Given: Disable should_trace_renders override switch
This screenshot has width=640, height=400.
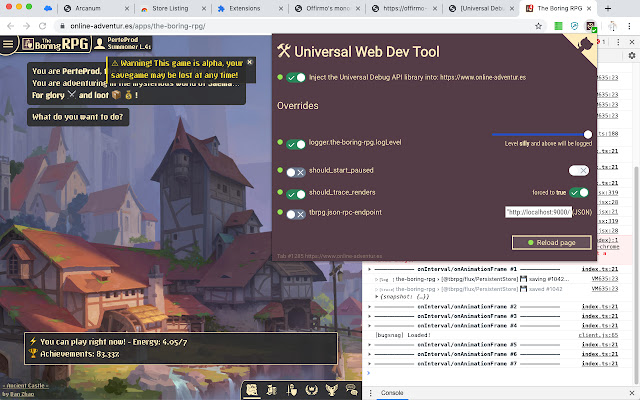Looking at the screenshot, I should (x=296, y=194).
